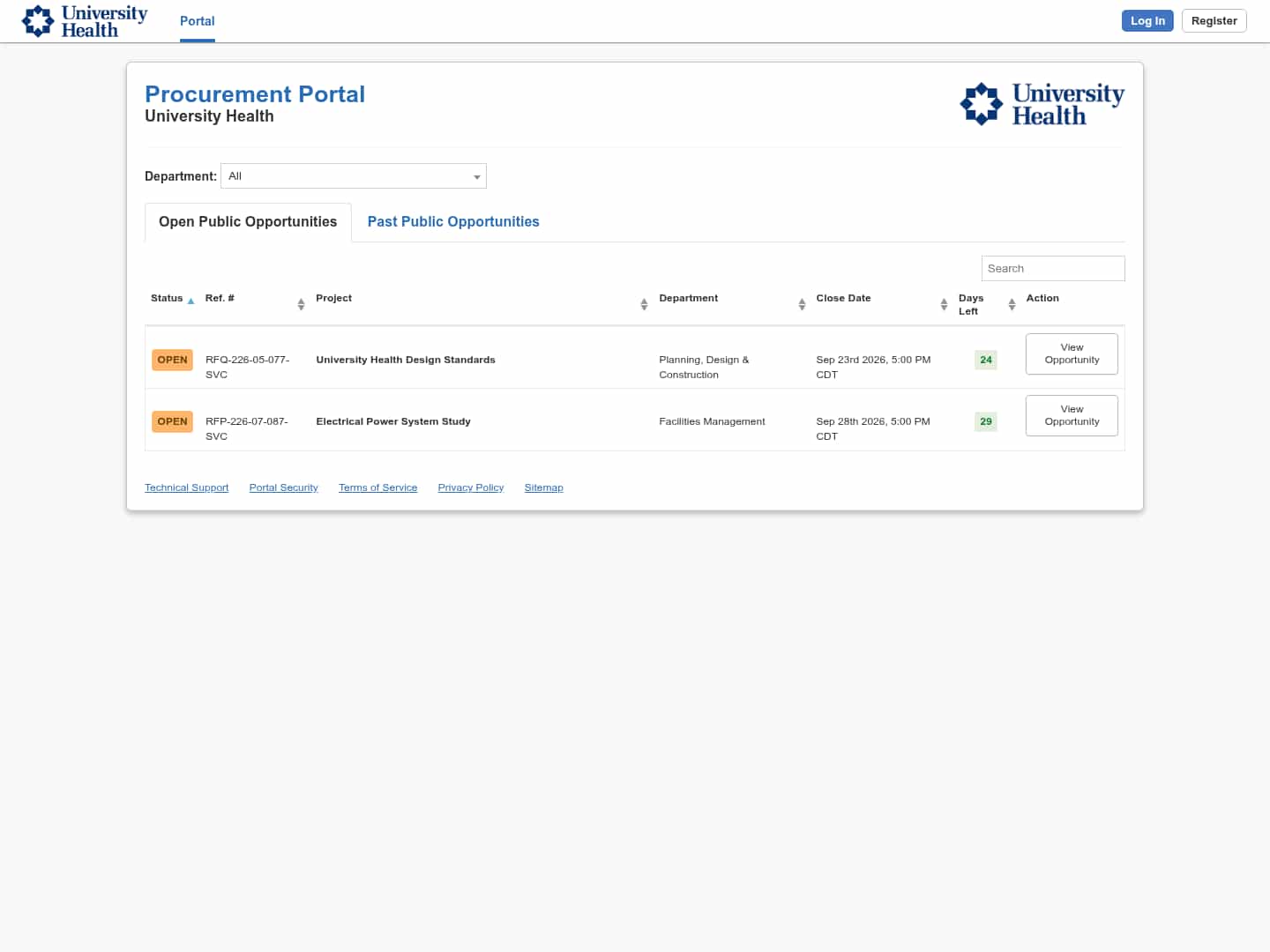Sort by Project column arrows

[644, 304]
